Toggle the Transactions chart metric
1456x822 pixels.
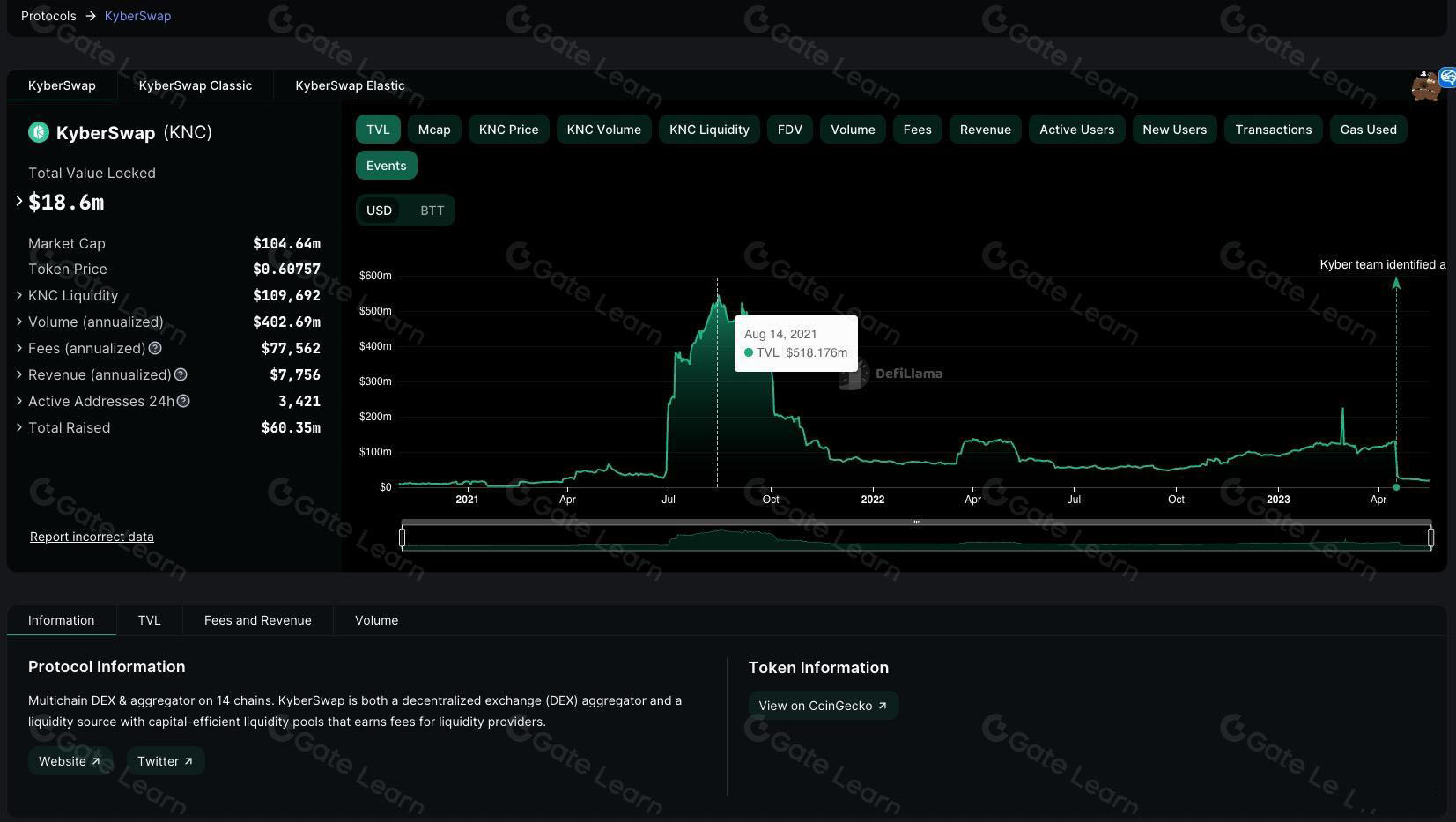(1274, 130)
